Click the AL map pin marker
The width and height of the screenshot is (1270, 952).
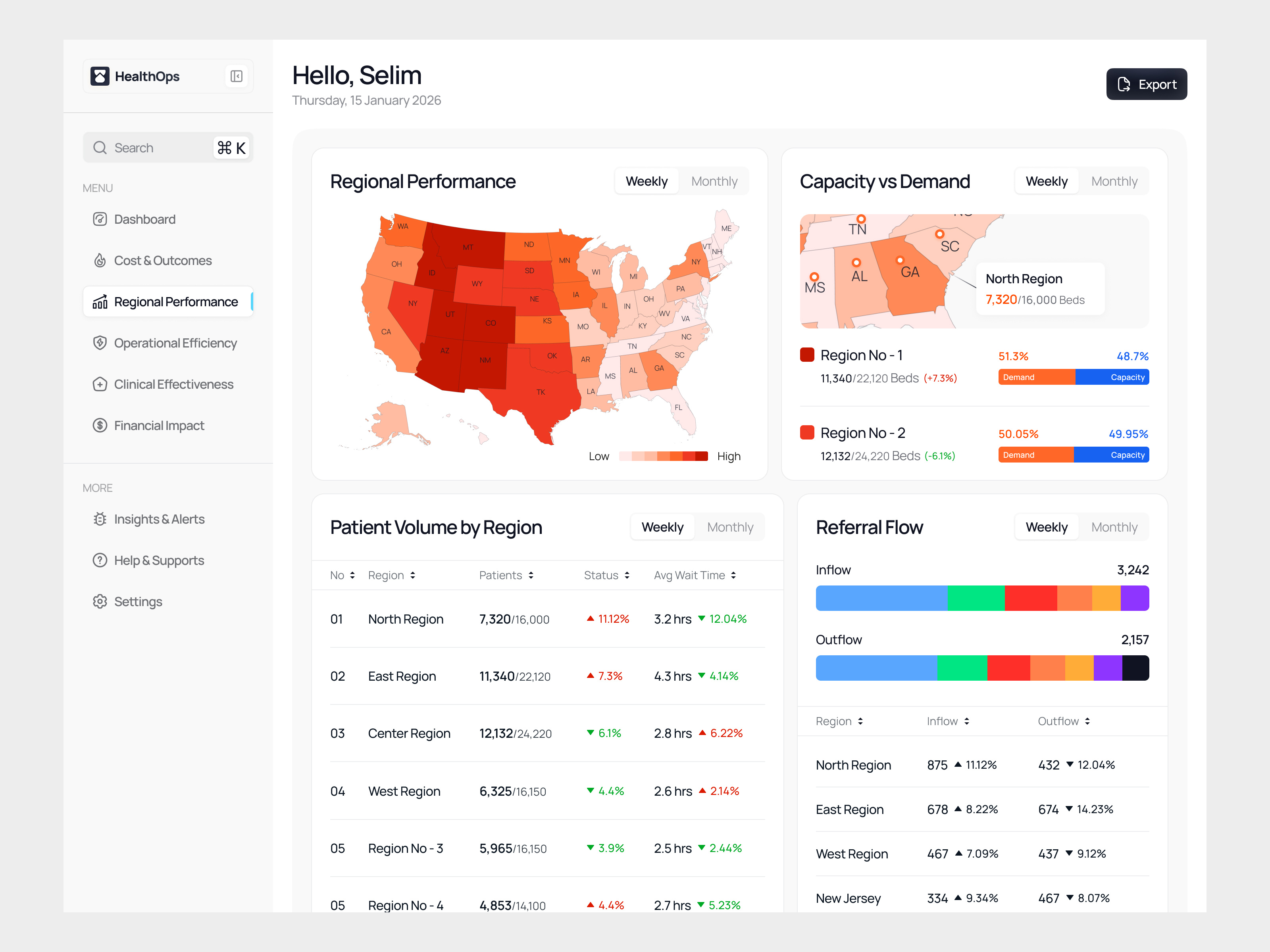pyautogui.click(x=856, y=263)
